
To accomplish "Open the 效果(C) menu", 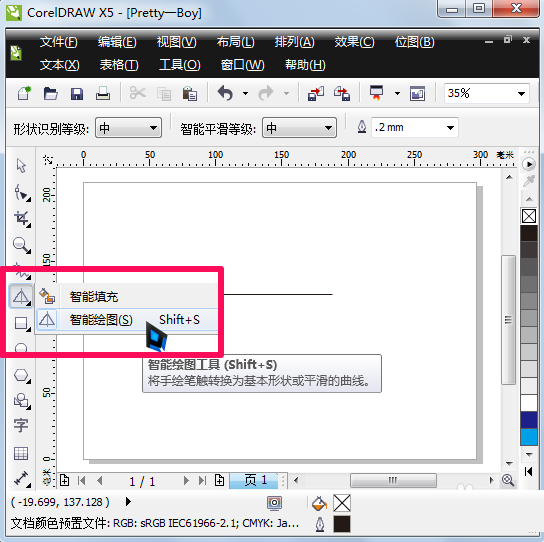I will tap(354, 42).
